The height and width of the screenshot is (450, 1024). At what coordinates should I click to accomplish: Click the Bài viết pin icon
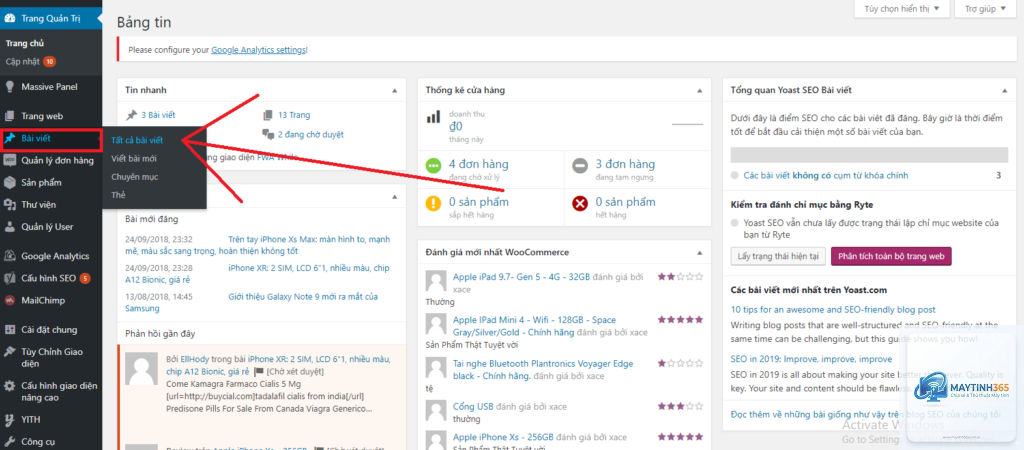pos(10,138)
